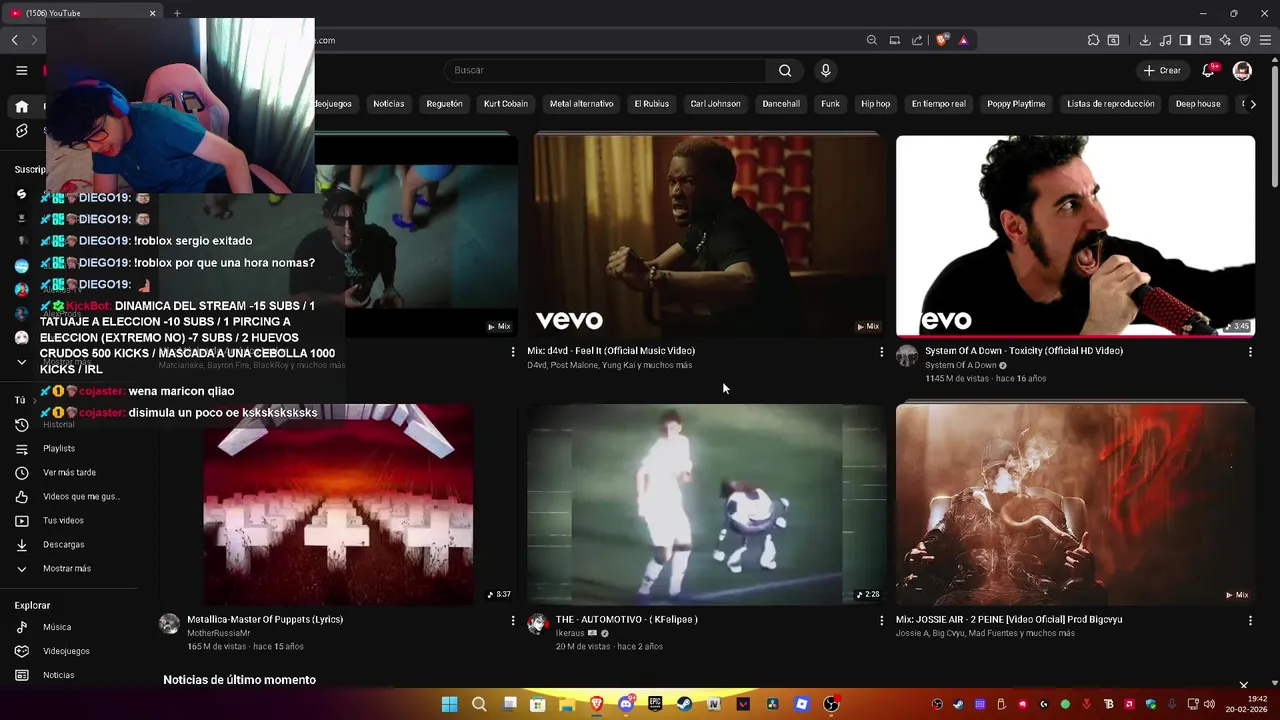This screenshot has width=1280, height=720.
Task: Select the Noticias filter chip
Action: pyautogui.click(x=389, y=104)
